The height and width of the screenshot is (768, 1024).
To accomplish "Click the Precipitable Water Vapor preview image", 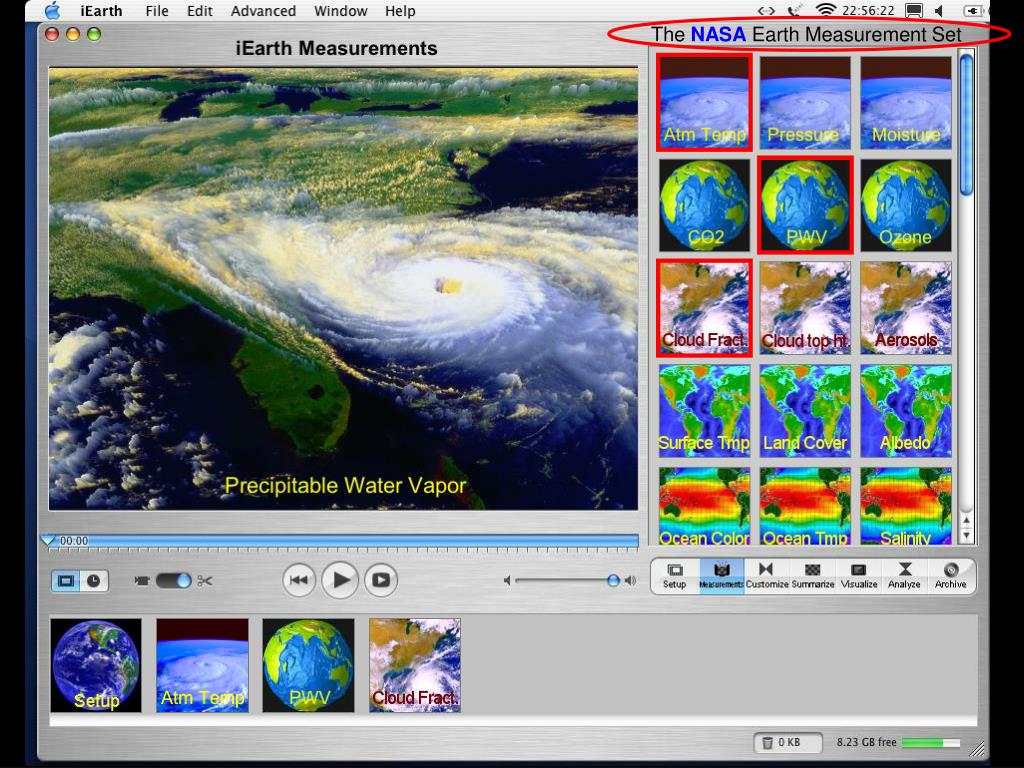I will [x=344, y=289].
